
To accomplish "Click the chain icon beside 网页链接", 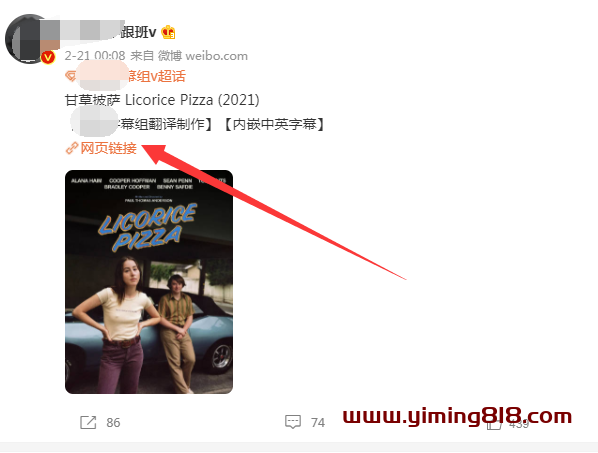I will tap(71, 148).
